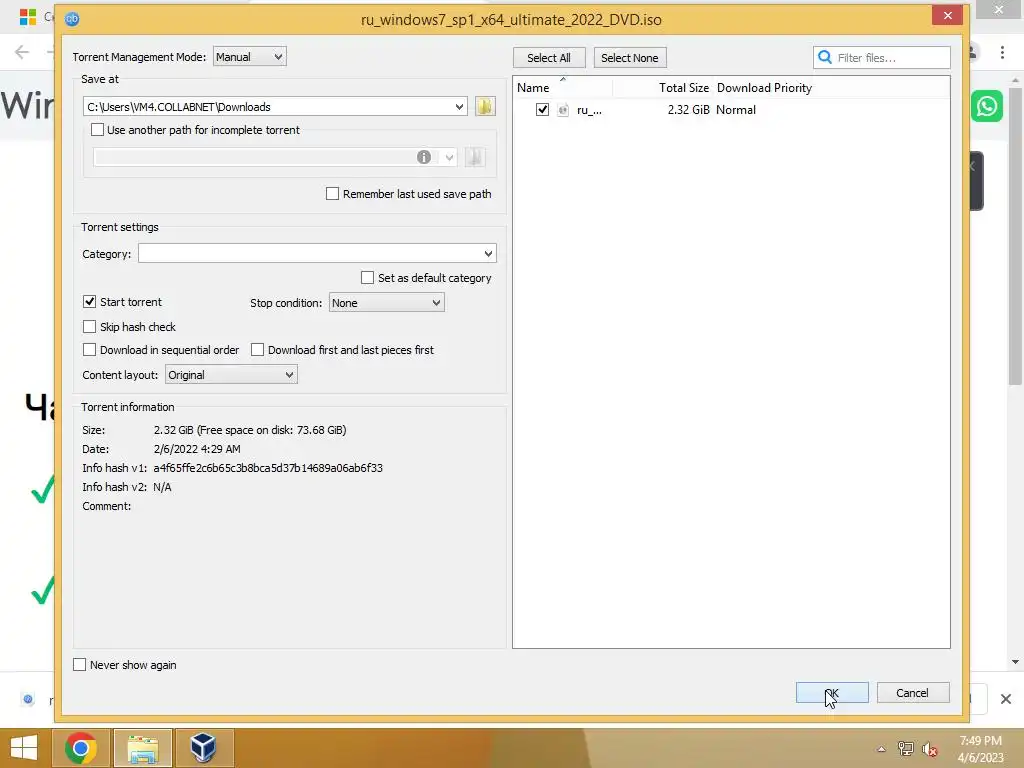Open Google Chrome from the taskbar
Screen dimensions: 1024x768
(x=81, y=748)
